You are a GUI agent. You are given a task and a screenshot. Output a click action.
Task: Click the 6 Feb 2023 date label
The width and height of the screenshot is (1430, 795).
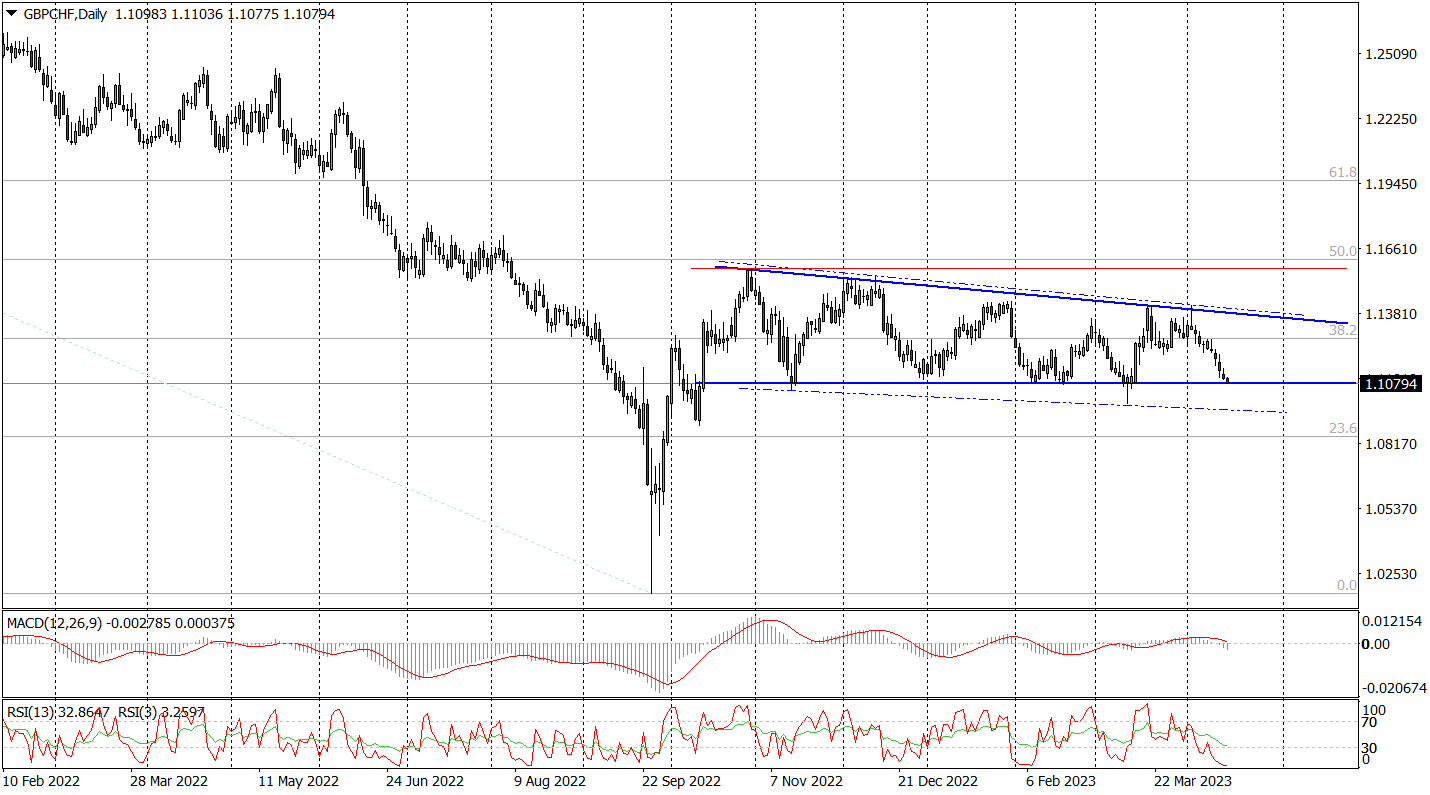point(1062,780)
